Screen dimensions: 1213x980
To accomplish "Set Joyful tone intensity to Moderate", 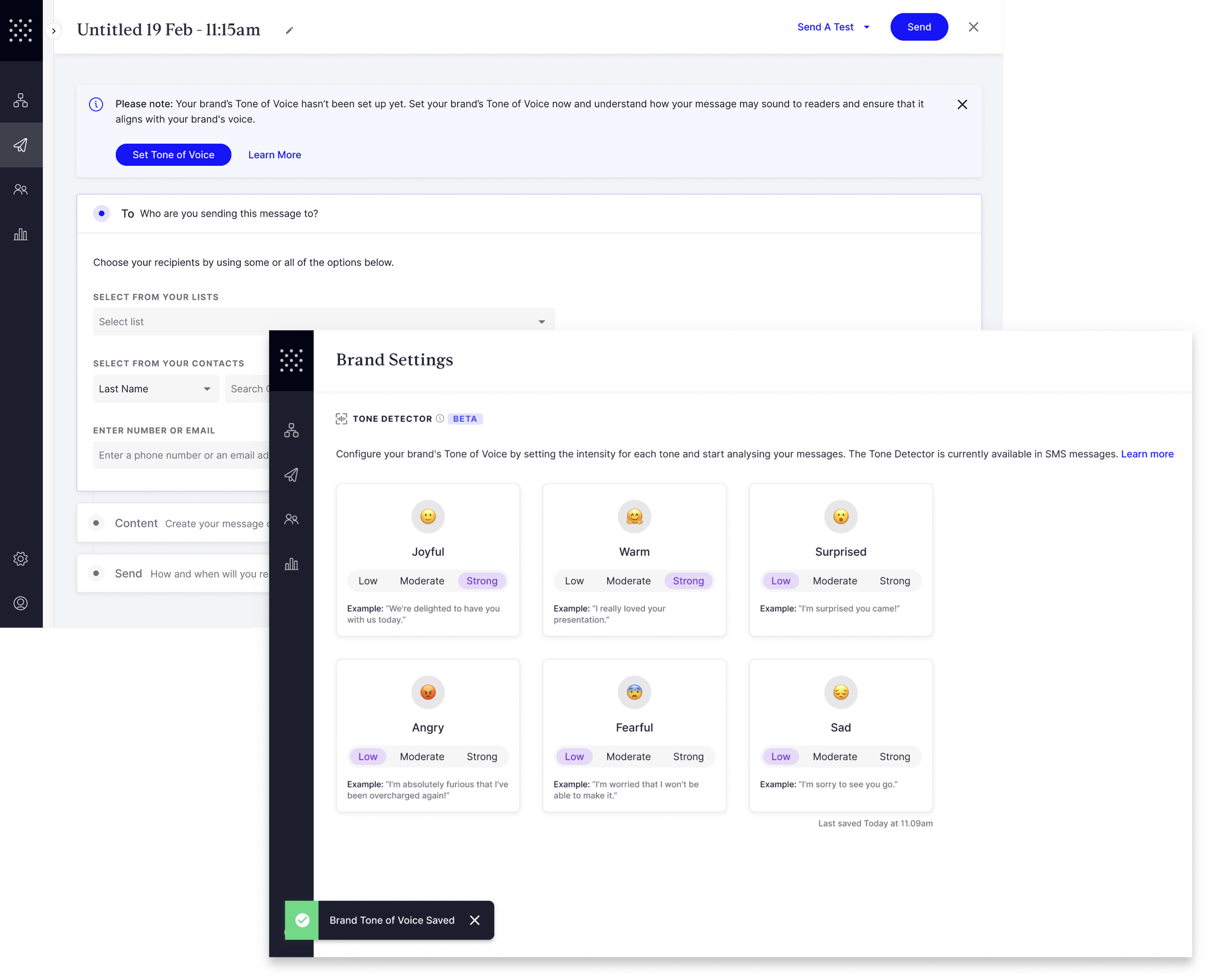I will tap(422, 581).
